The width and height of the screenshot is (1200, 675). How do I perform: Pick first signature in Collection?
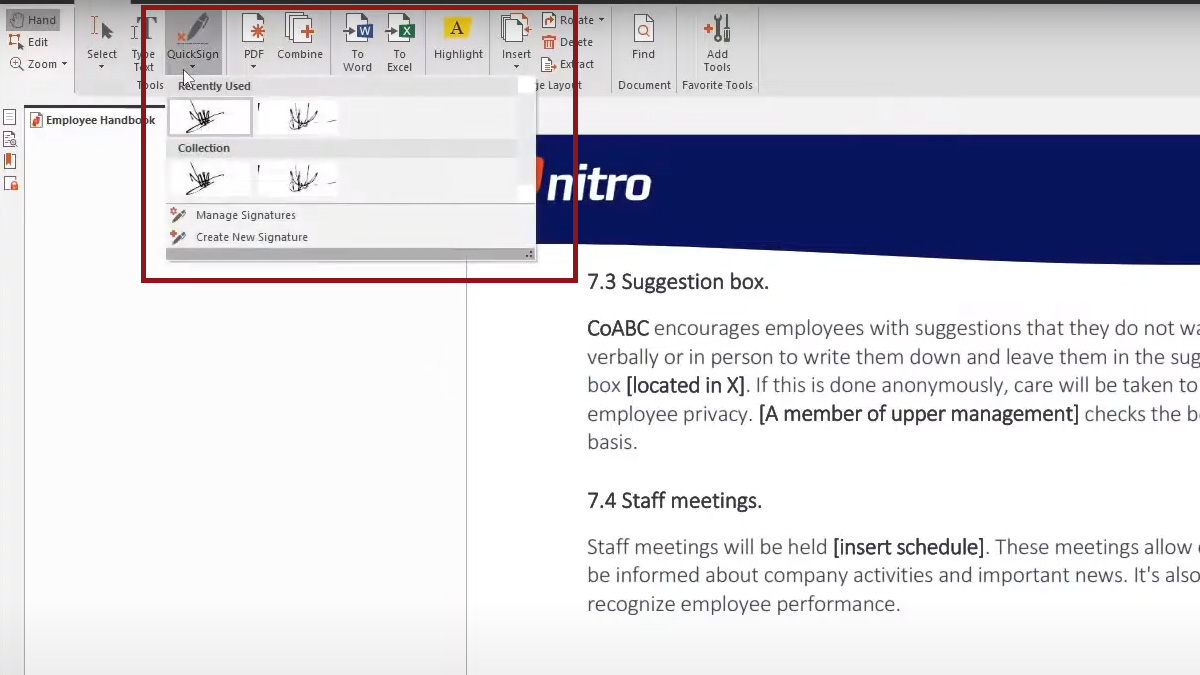coord(210,179)
